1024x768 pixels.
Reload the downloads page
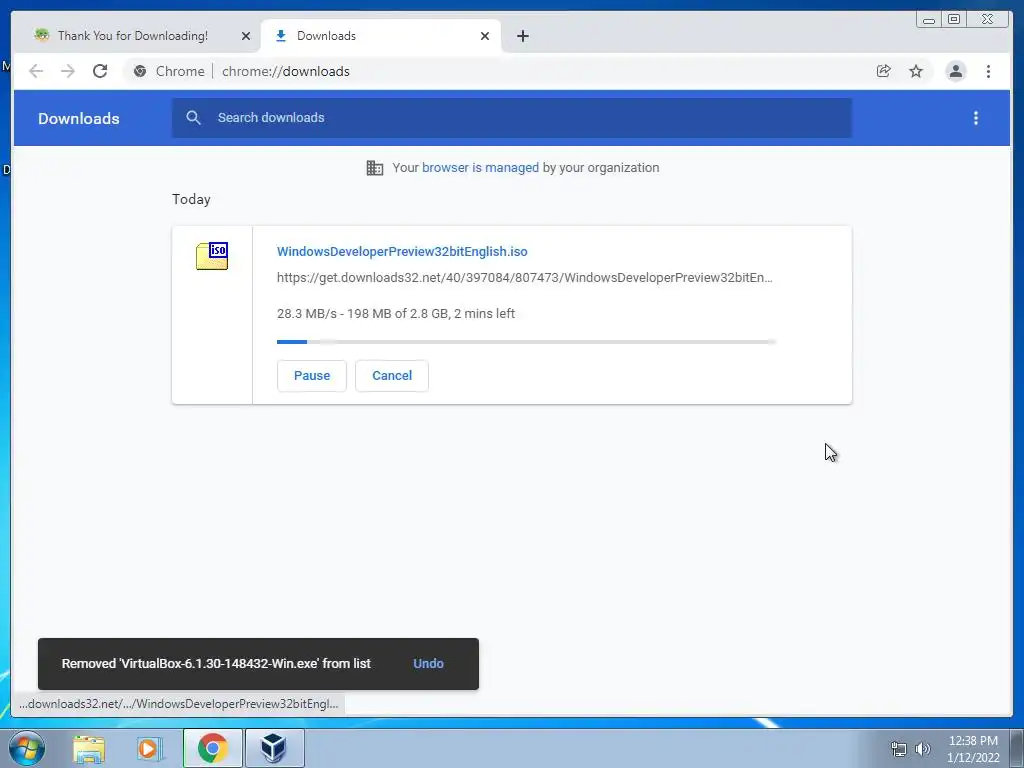100,71
